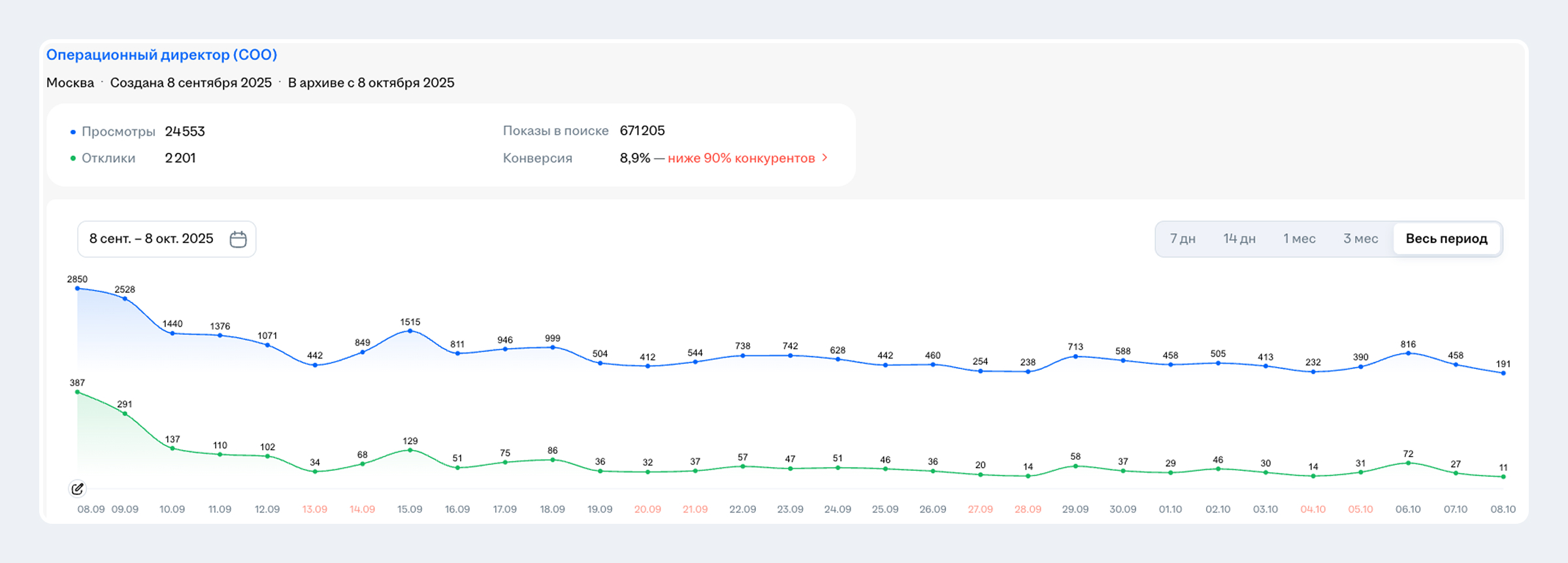Choose the 1 мес period tab

coord(1299,239)
